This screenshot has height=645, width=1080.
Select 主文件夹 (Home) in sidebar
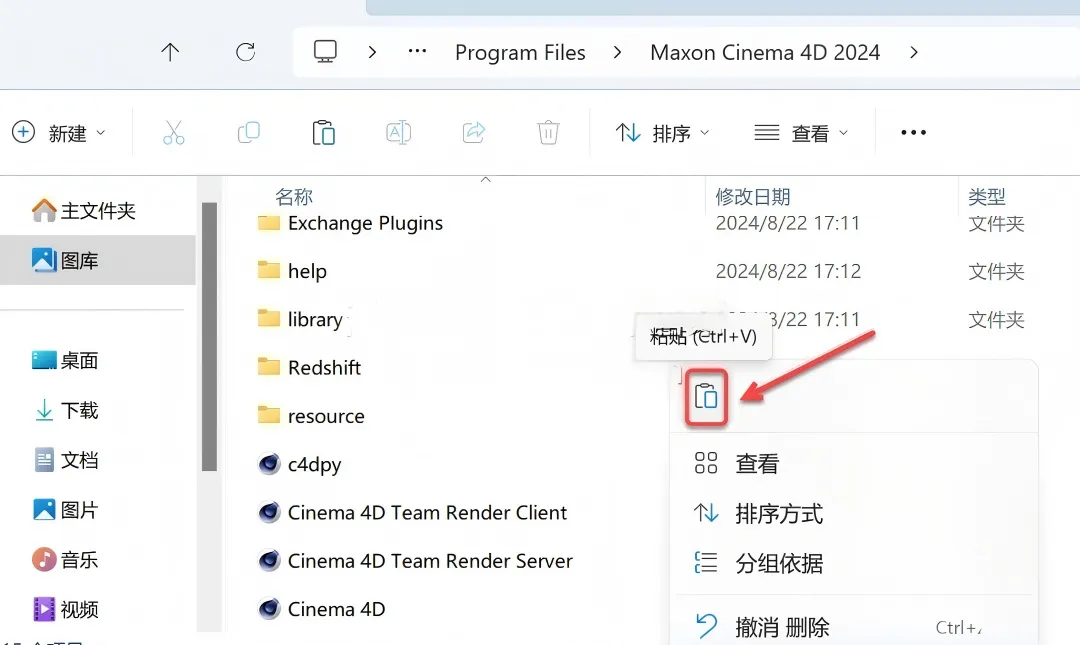98,211
